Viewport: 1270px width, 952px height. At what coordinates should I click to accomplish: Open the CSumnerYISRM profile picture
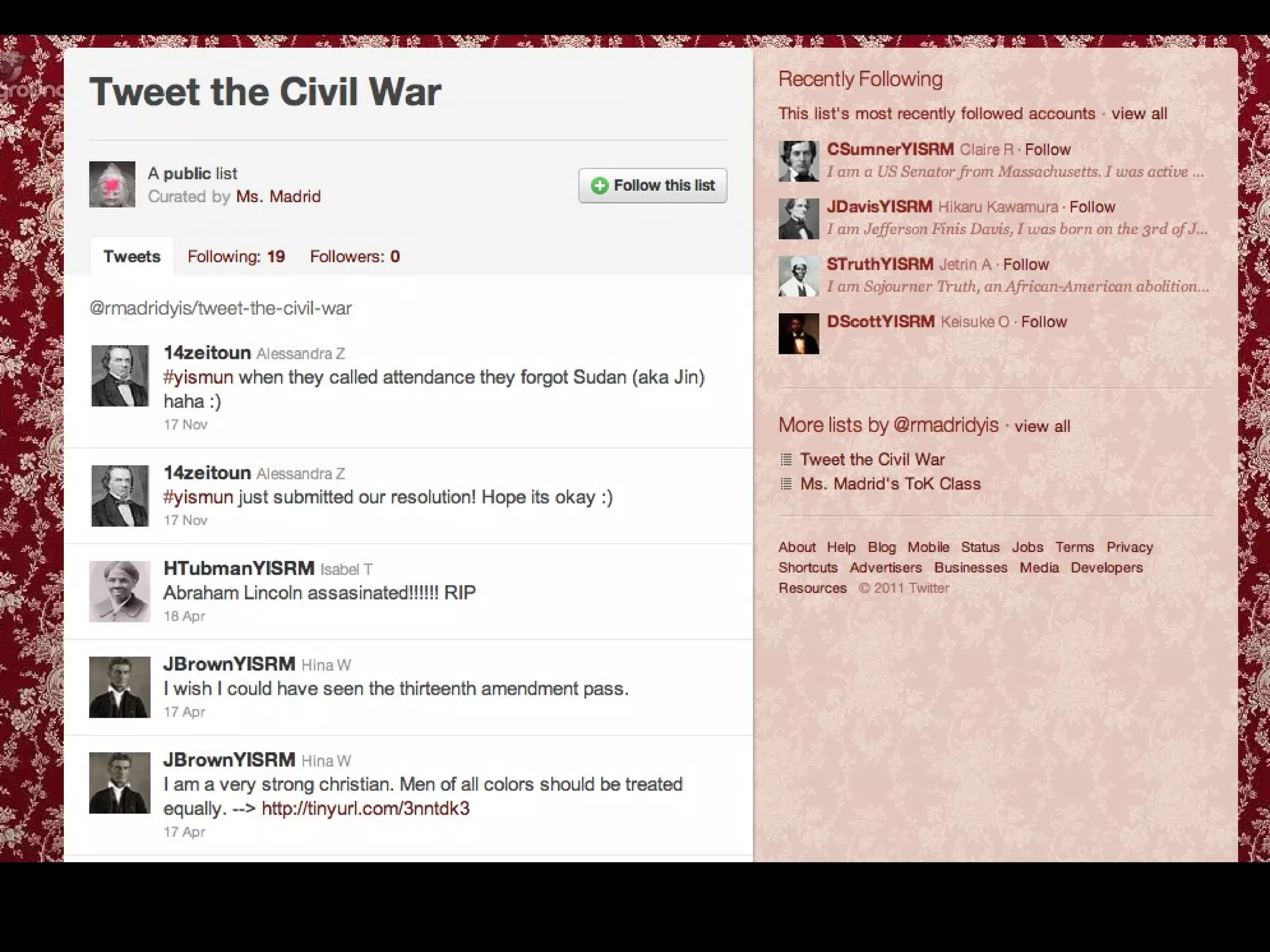pos(799,161)
